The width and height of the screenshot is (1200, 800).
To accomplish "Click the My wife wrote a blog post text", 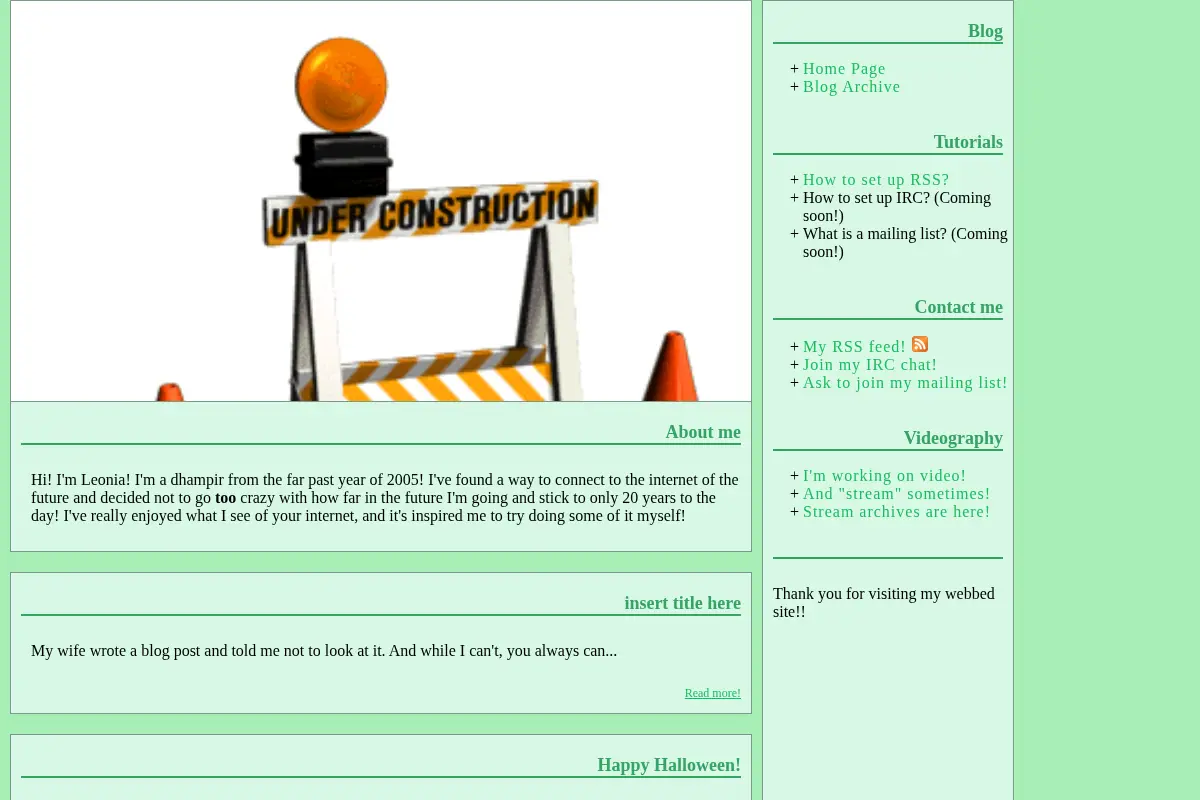I will click(324, 651).
